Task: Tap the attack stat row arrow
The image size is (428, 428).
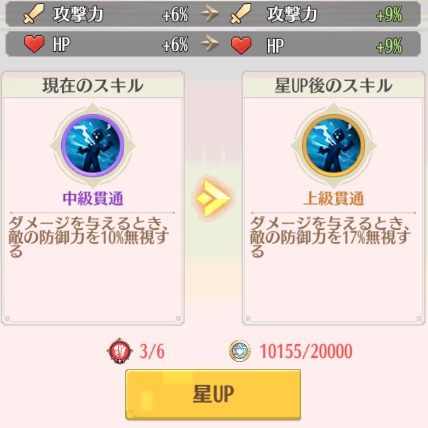Action: [209, 14]
